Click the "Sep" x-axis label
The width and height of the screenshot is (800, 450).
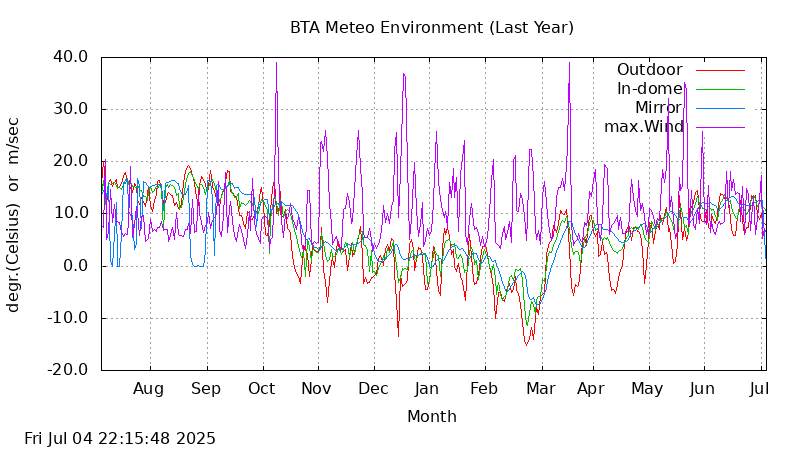[206, 389]
